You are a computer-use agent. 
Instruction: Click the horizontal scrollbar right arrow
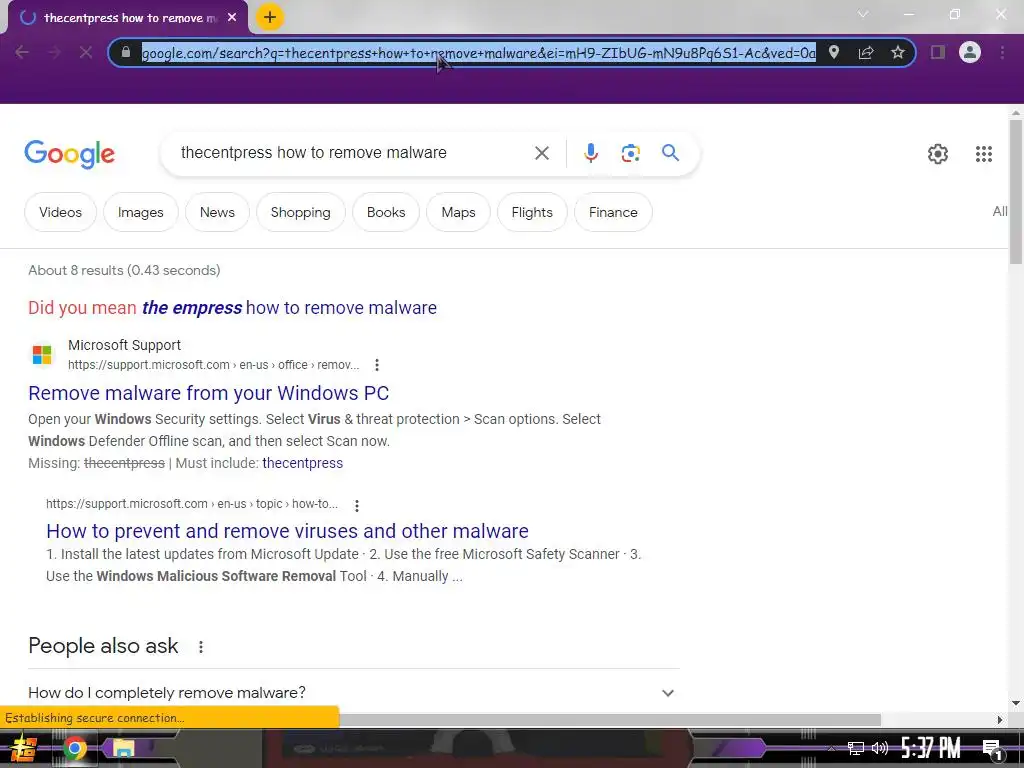point(999,720)
